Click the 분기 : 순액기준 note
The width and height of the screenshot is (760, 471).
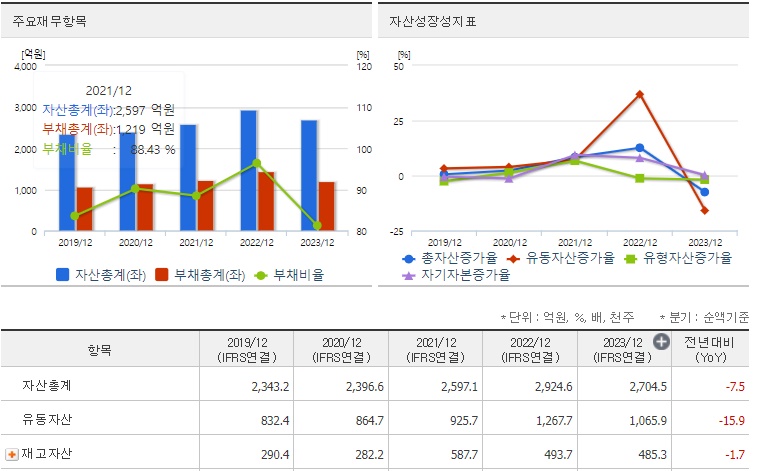pyautogui.click(x=704, y=317)
